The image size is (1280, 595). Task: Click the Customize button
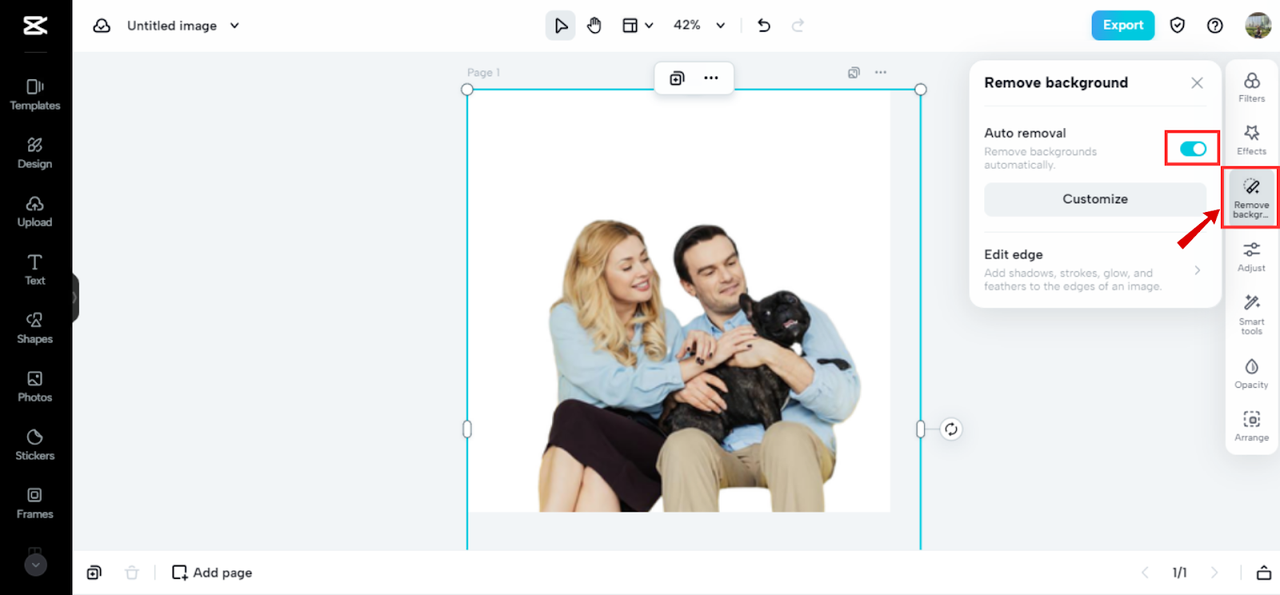click(x=1095, y=199)
